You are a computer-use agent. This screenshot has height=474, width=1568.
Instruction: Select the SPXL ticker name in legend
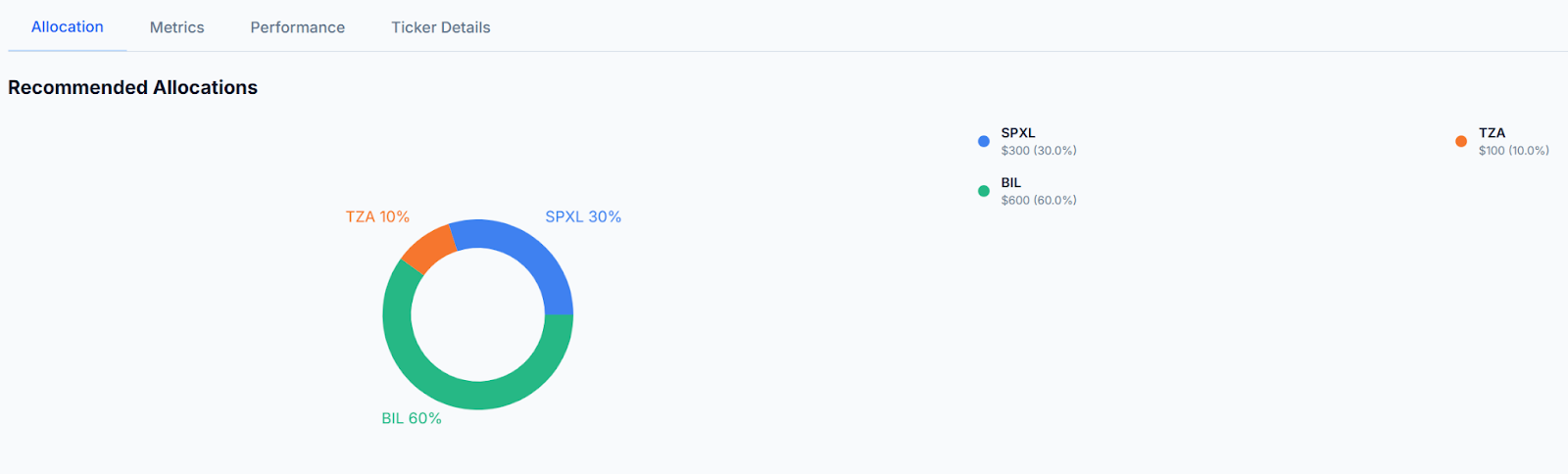(x=1017, y=133)
